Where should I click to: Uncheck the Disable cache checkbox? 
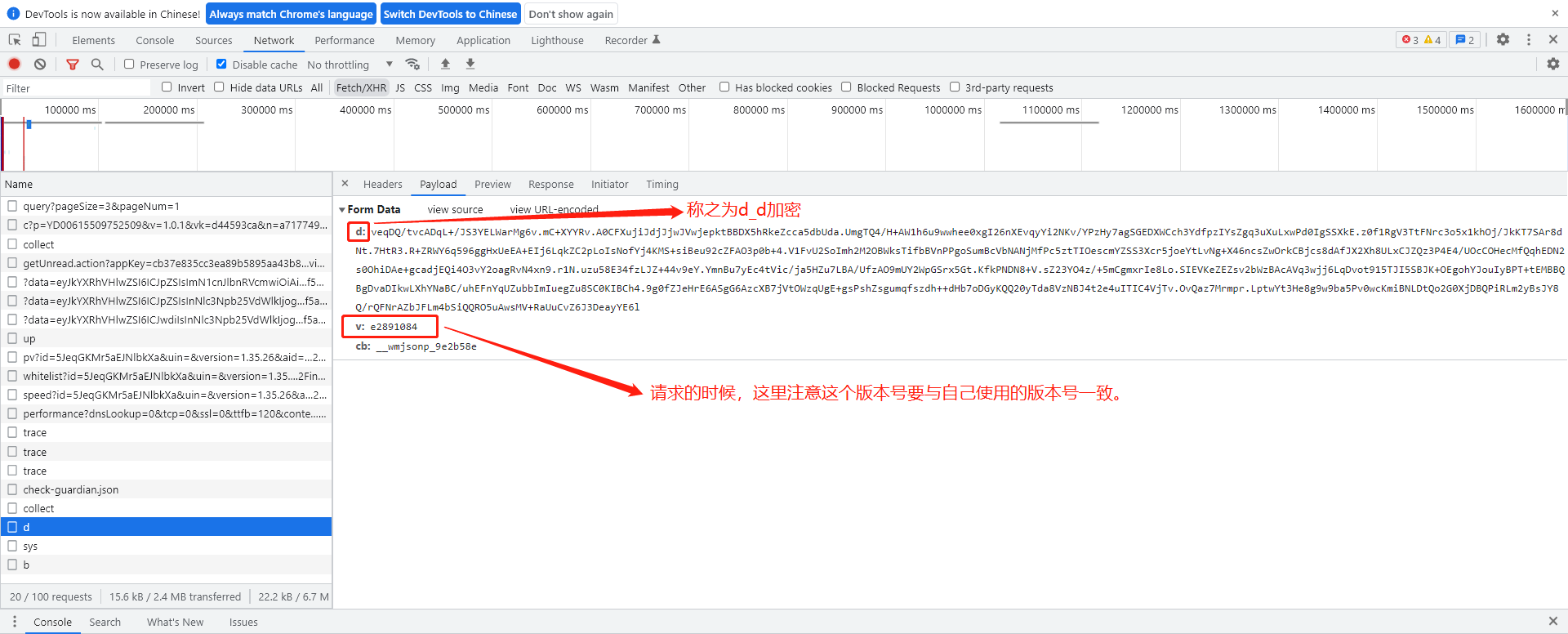(x=221, y=65)
